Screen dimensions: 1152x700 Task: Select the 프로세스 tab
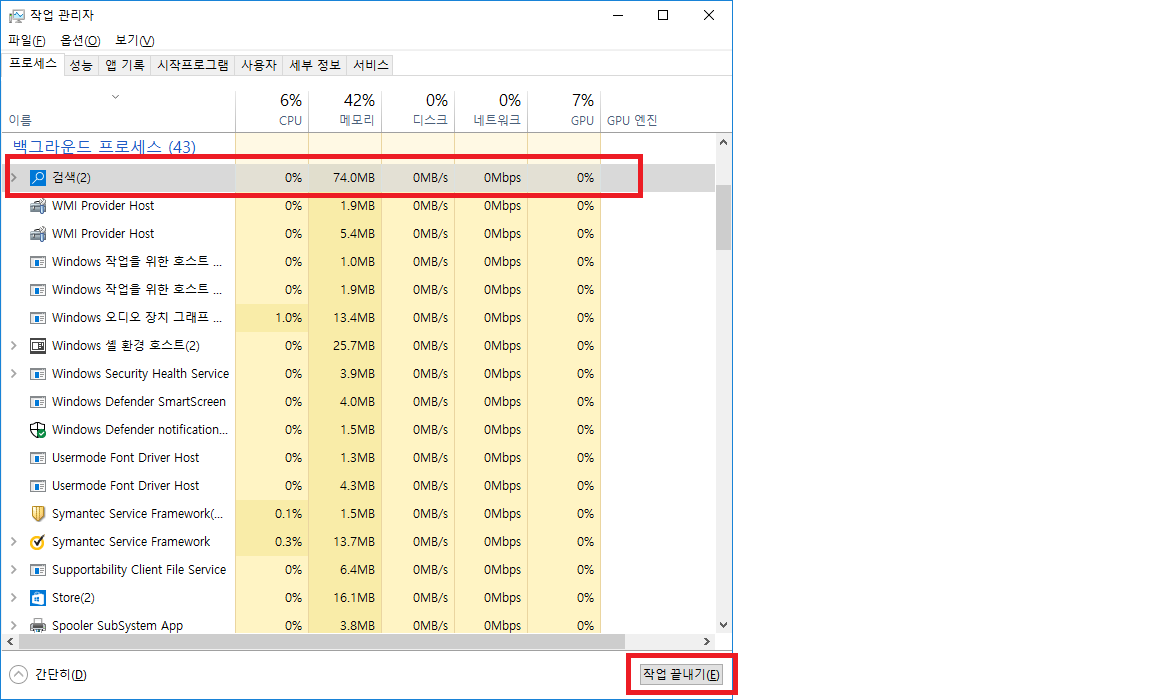[x=32, y=64]
